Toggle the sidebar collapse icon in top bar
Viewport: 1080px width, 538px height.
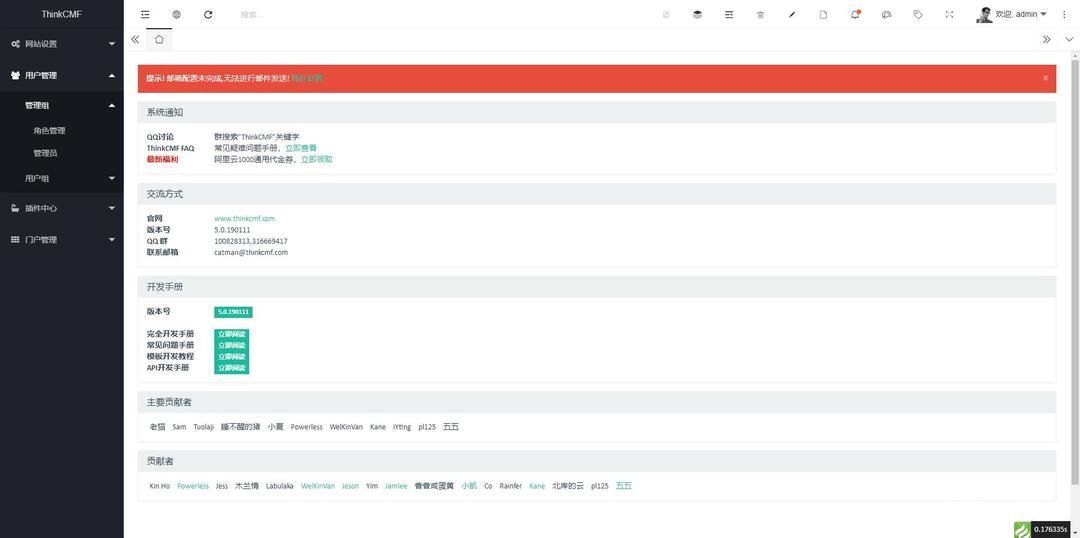(x=145, y=14)
